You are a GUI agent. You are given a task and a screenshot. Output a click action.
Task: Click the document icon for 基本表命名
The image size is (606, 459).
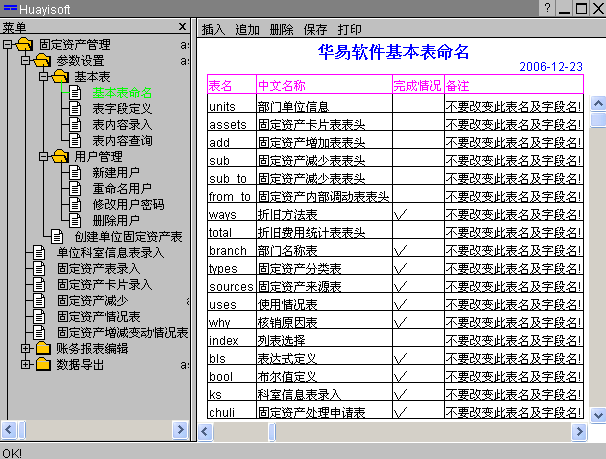click(75, 93)
